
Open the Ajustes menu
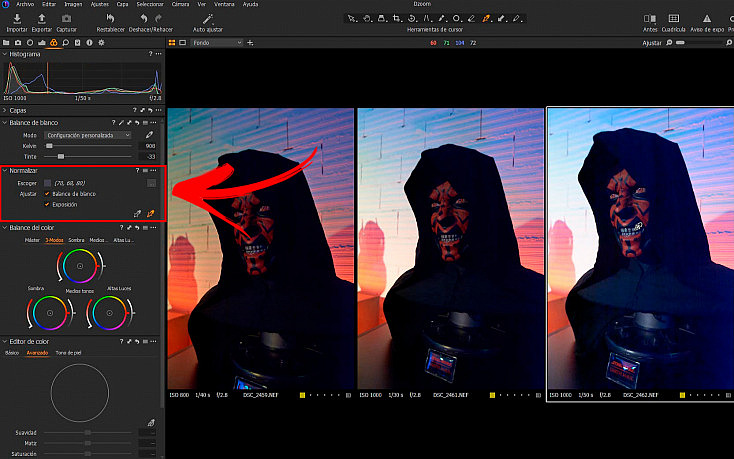[100, 4]
